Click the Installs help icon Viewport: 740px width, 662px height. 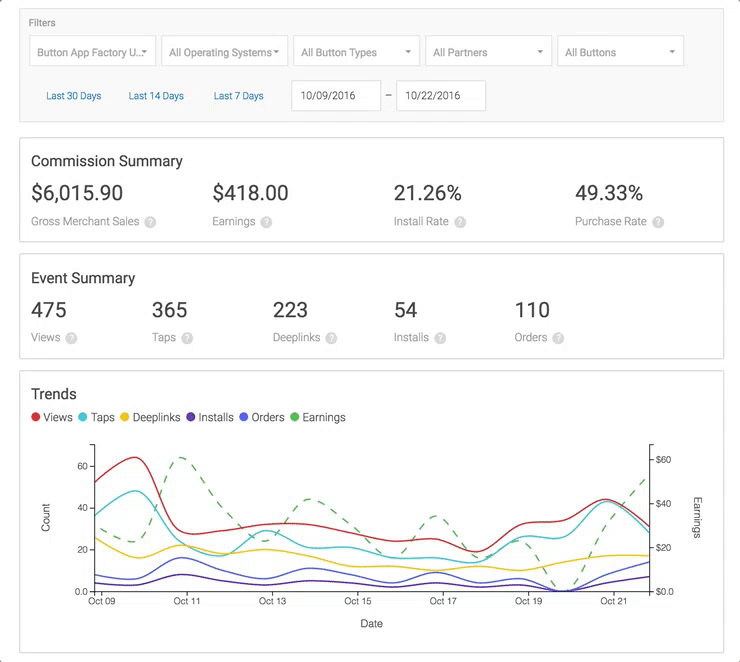[440, 338]
